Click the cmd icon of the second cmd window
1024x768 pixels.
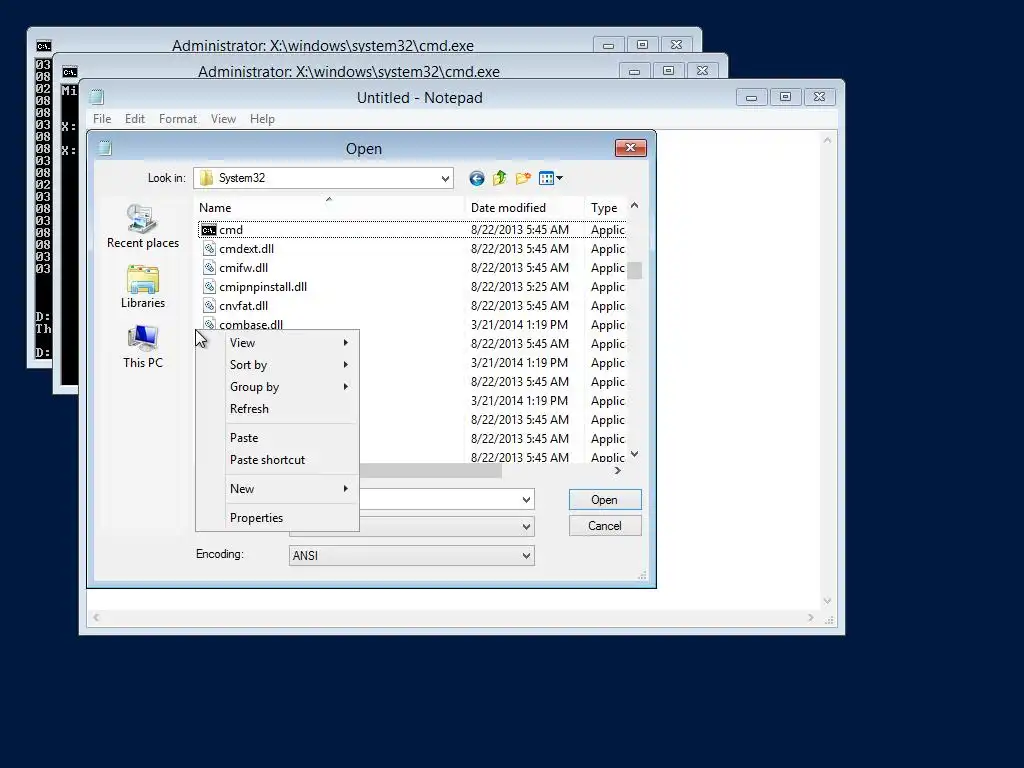[x=70, y=72]
